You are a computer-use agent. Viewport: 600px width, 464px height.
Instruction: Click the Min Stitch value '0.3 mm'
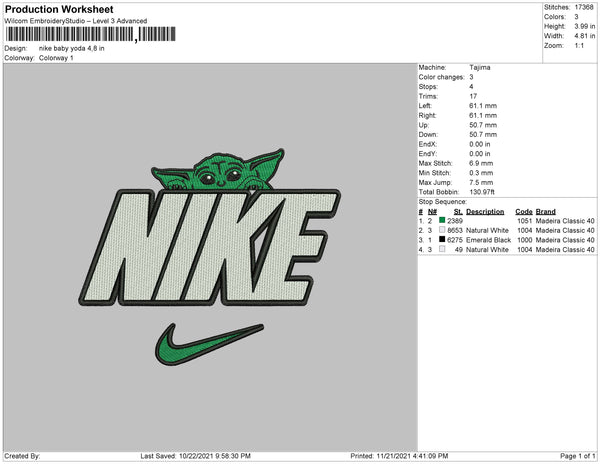tap(481, 173)
